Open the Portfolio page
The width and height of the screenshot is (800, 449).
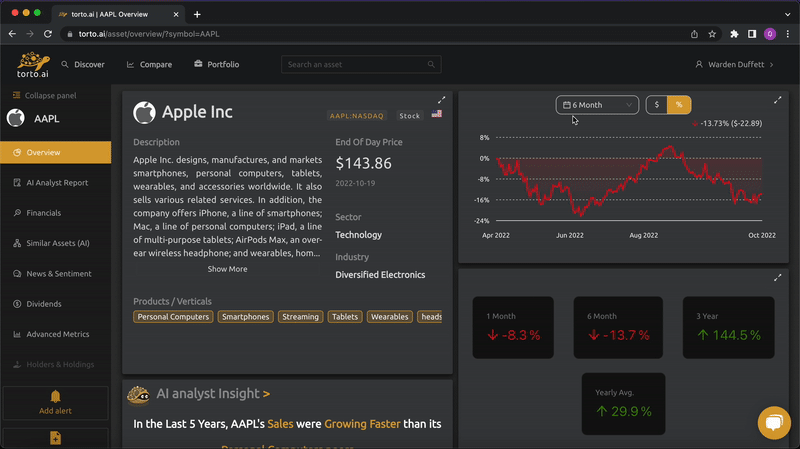[x=216, y=64]
